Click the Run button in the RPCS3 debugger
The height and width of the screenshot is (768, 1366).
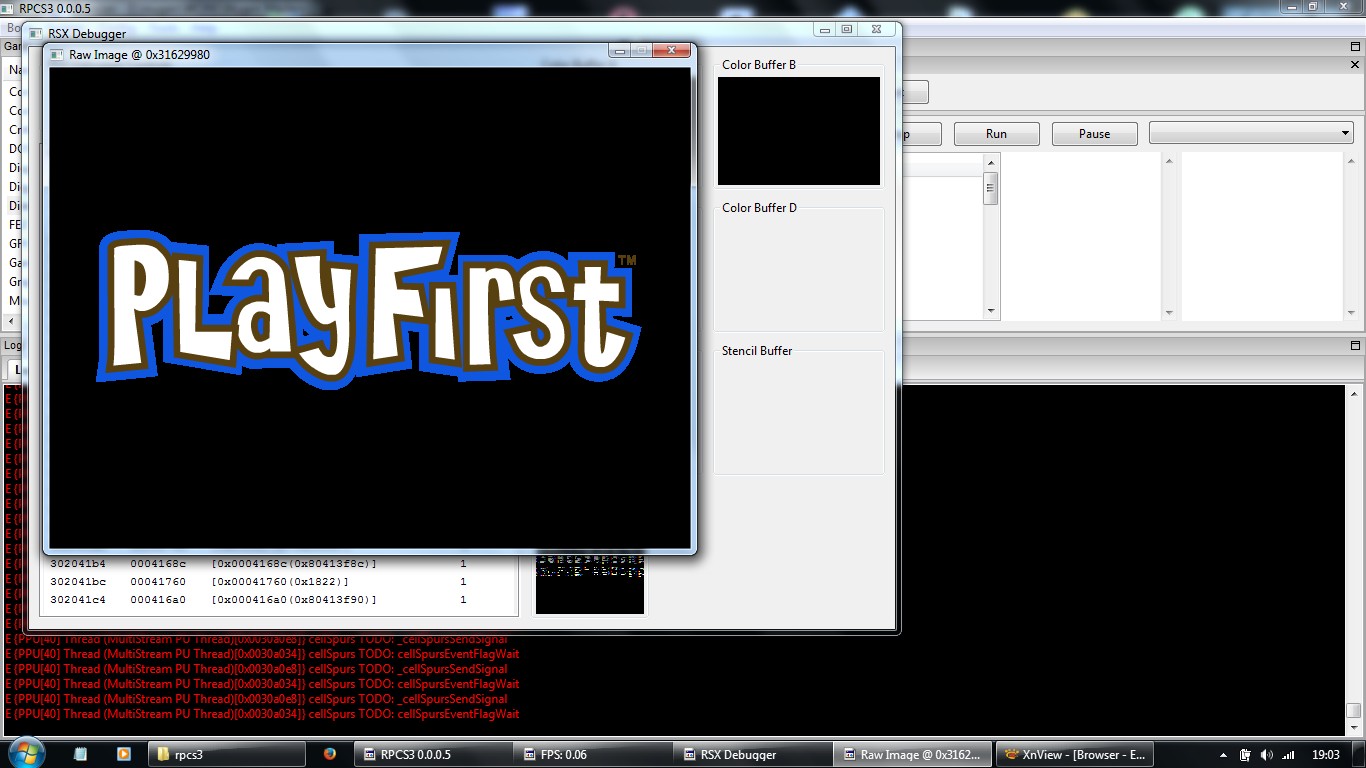996,134
